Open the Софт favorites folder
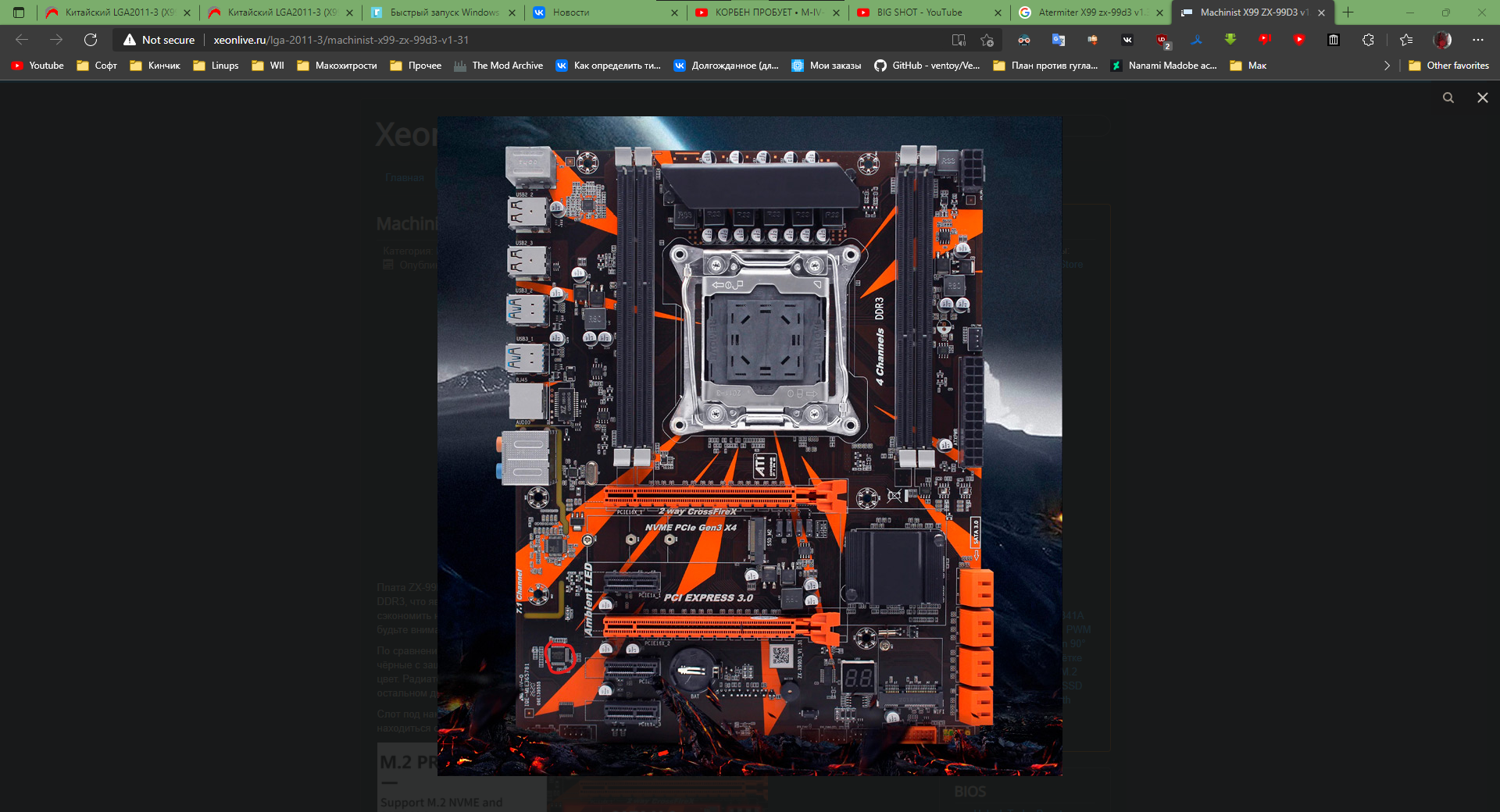Screen dimensions: 1500x812 [x=97, y=66]
